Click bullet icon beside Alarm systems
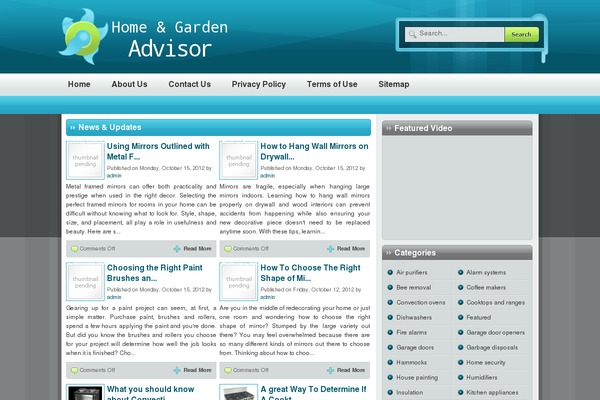This screenshot has width=600, height=400. 460,273
